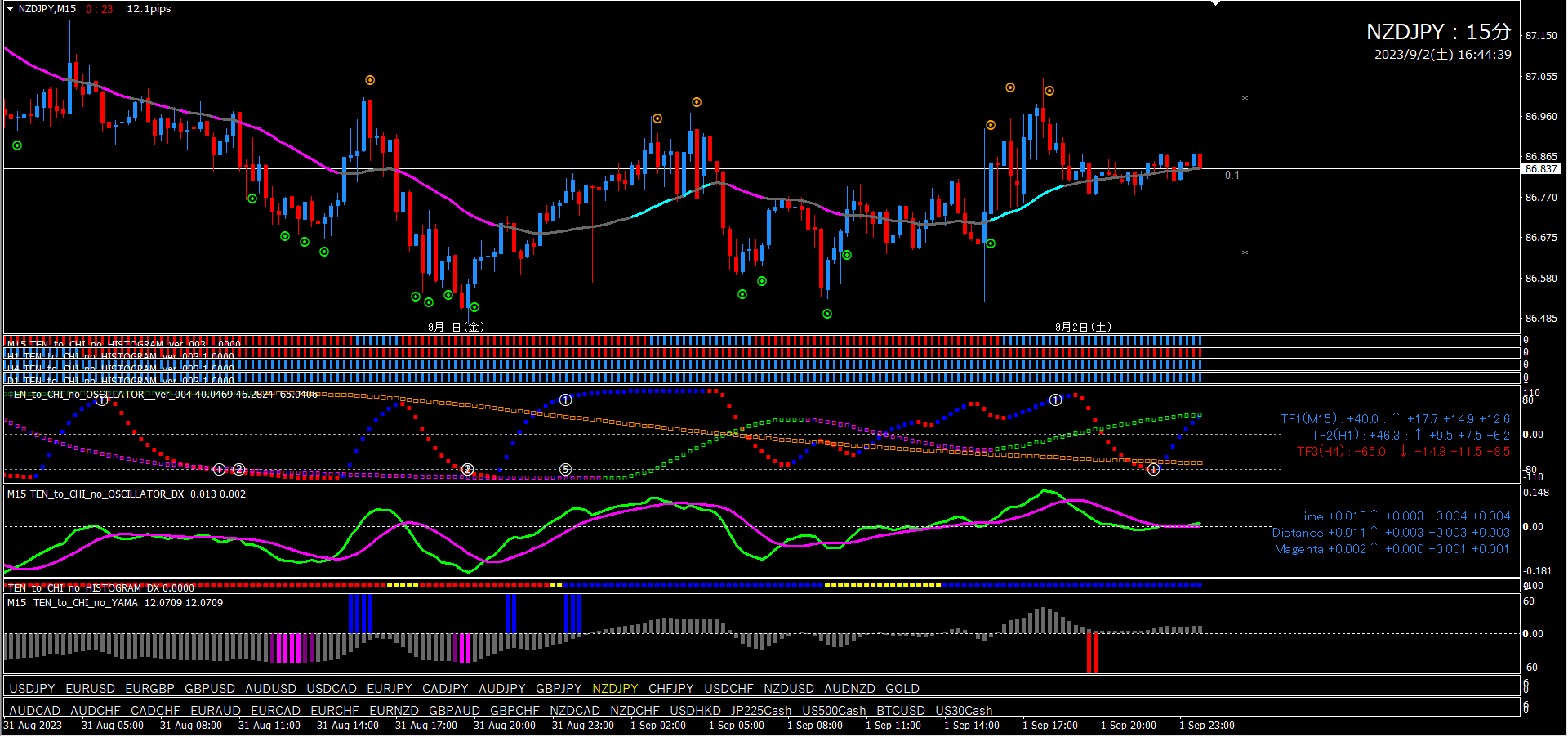The height and width of the screenshot is (737, 1568).
Task: Open the AUDUSD chart
Action: click(x=270, y=689)
